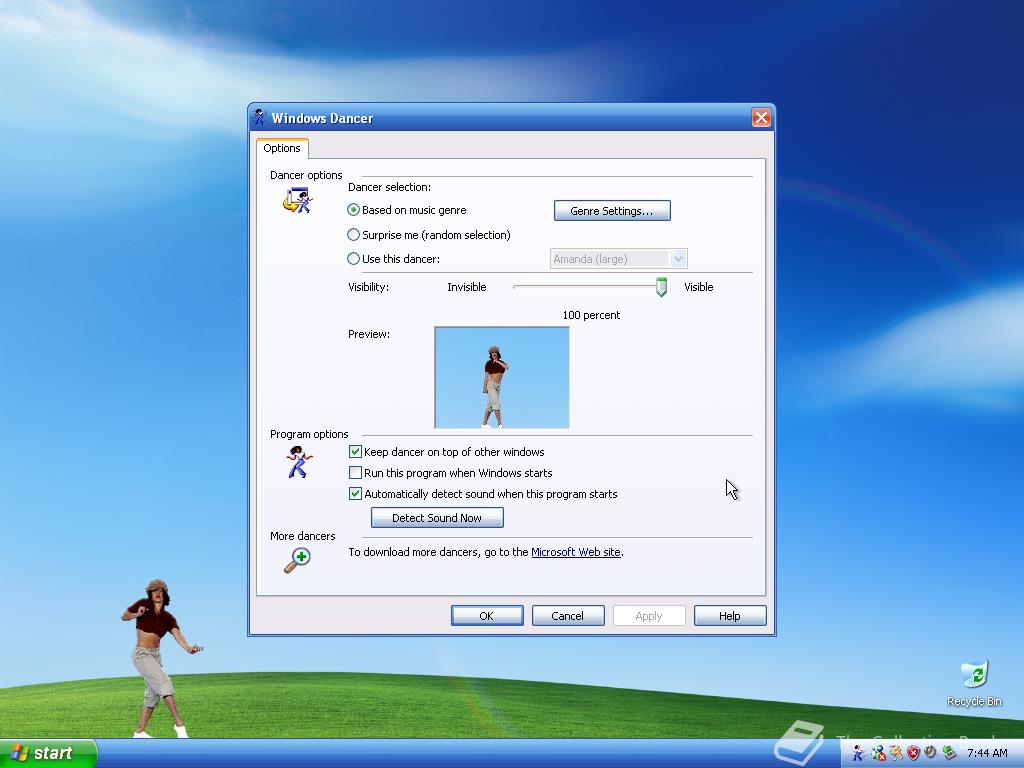Click the round gray speaker tray icon
The width and height of the screenshot is (1024, 768).
pos(930,752)
